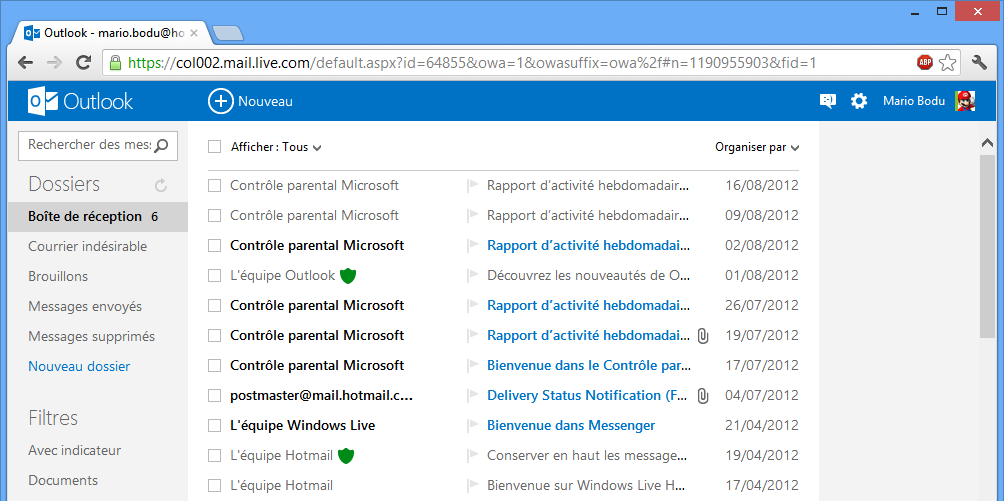
Task: Click the browser Forward arrow
Action: [54, 63]
